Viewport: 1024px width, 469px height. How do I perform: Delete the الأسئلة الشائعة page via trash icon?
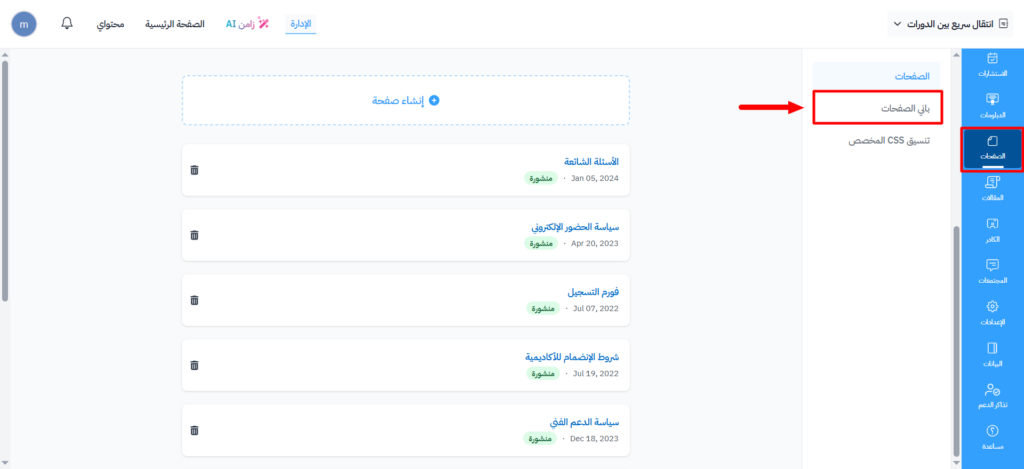tap(194, 170)
